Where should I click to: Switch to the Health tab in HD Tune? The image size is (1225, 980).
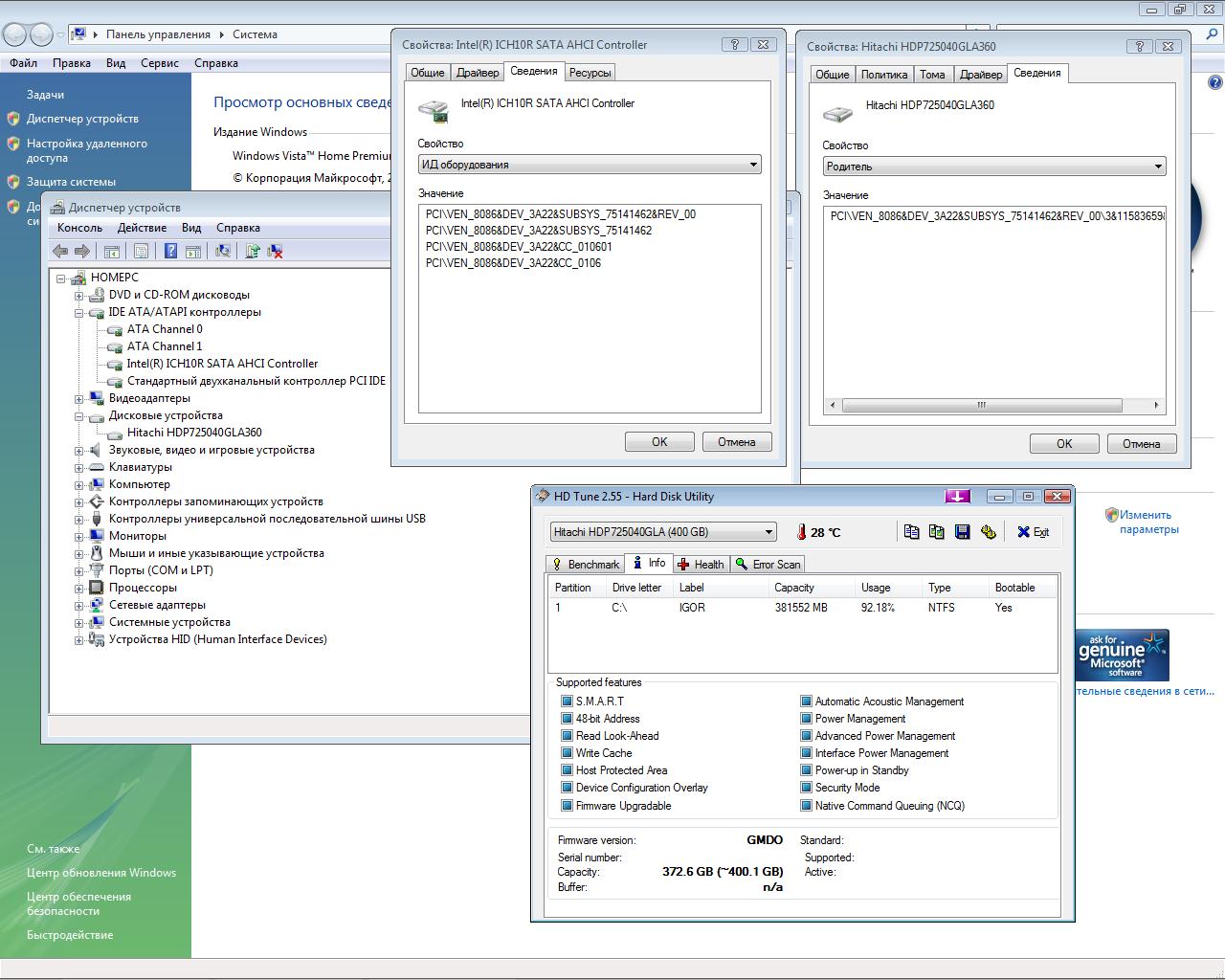point(701,564)
